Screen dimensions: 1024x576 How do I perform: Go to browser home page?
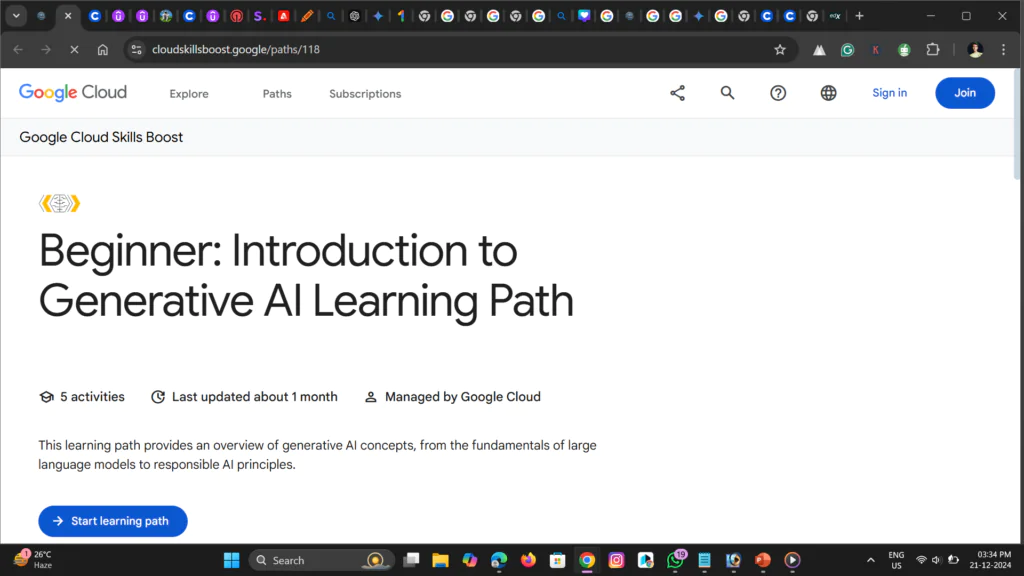coord(103,50)
